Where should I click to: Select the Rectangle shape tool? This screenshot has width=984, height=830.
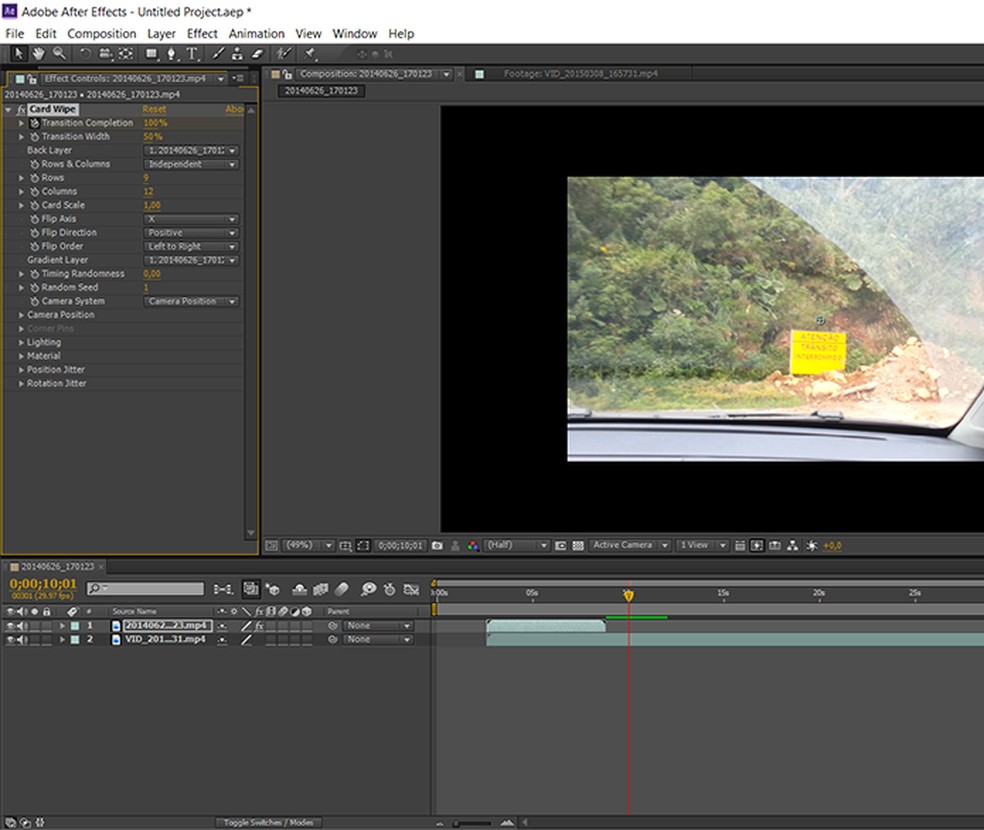pos(152,54)
